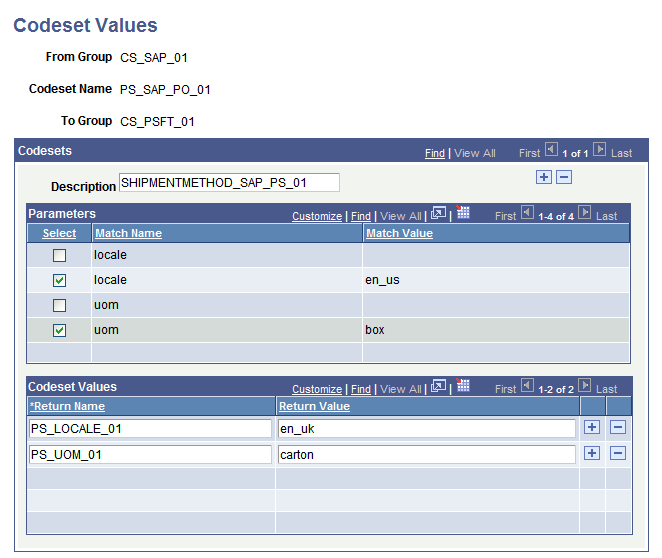Click View All text in Codeset Values grid
Screen dimensions: 662x558
point(401,389)
